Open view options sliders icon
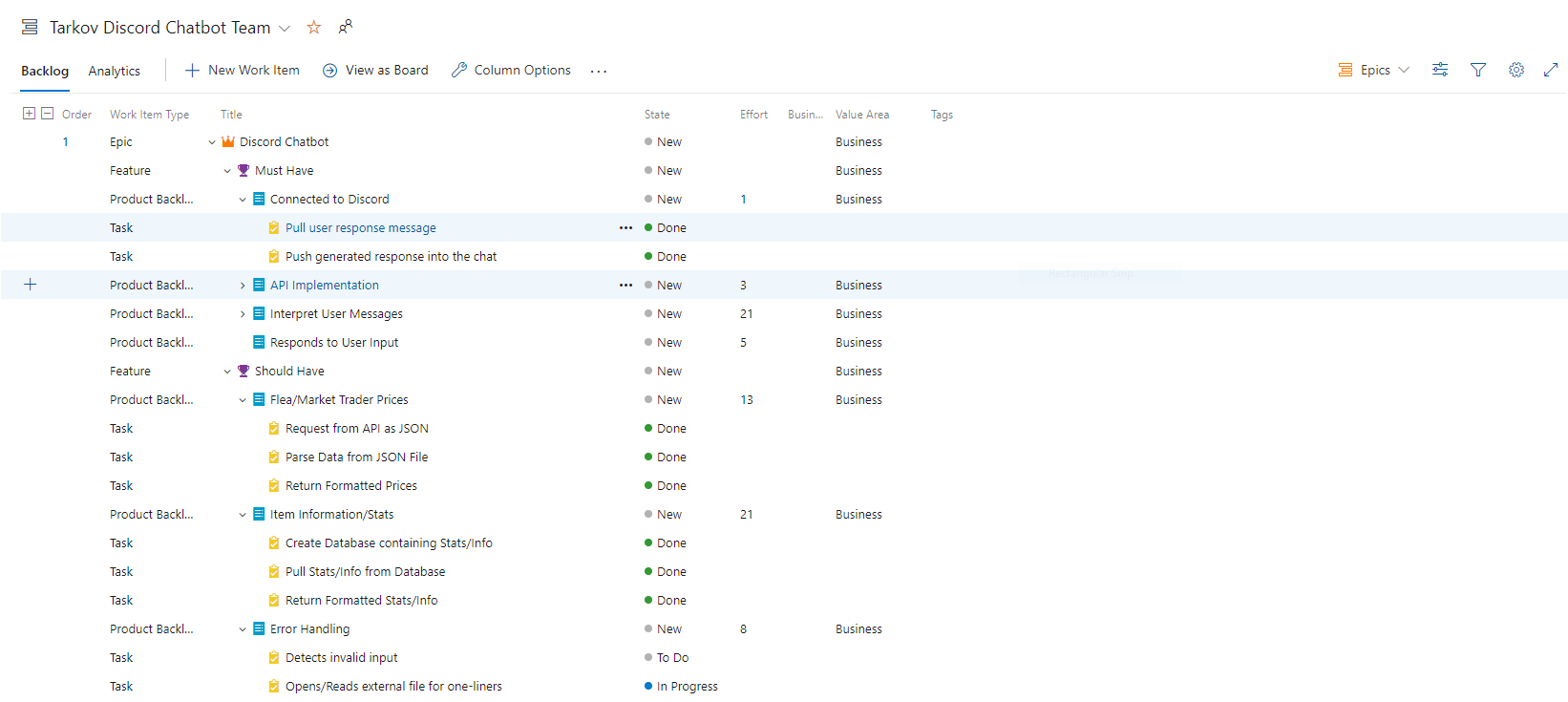 [x=1440, y=70]
